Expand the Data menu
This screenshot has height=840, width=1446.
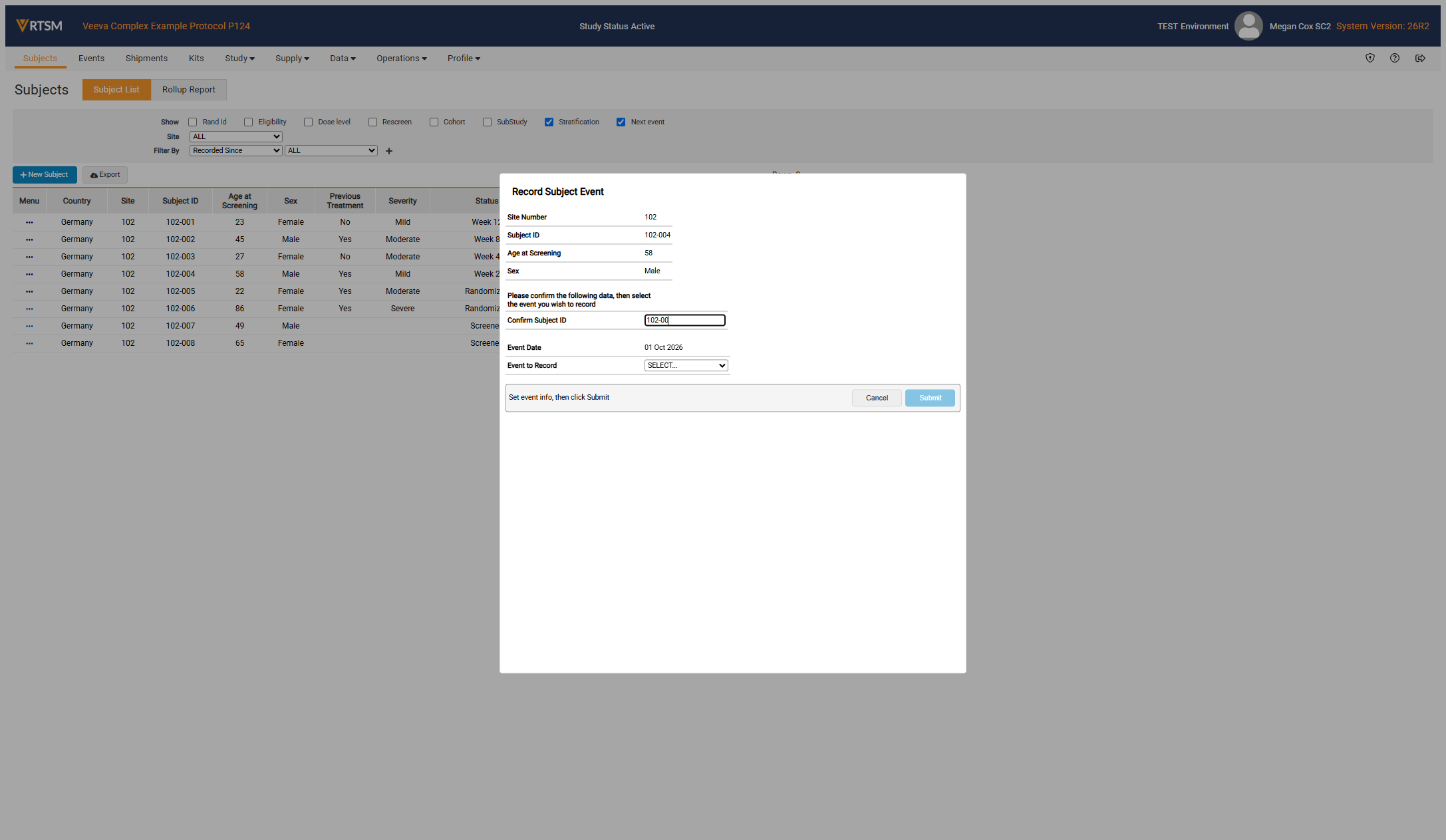point(343,59)
